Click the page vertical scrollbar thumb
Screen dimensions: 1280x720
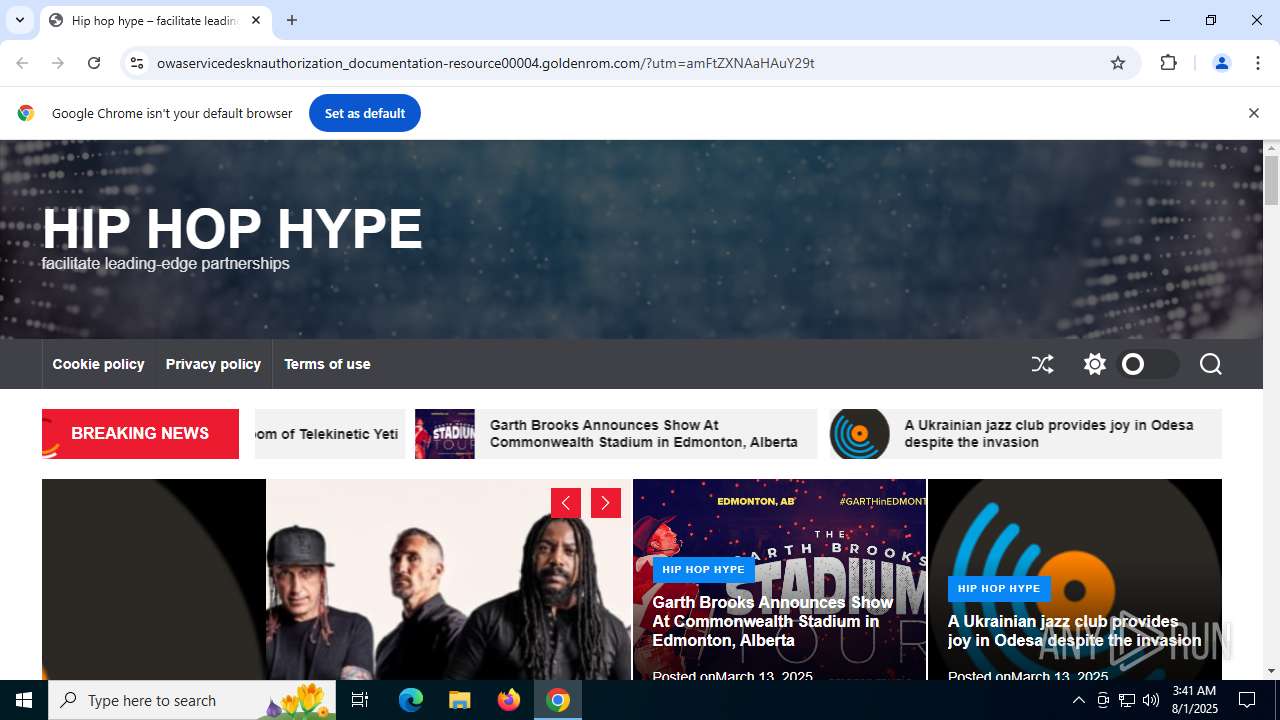pos(1271,180)
